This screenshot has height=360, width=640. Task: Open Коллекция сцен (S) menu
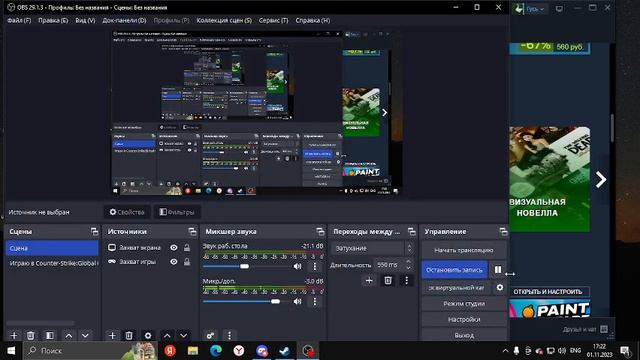tap(224, 20)
